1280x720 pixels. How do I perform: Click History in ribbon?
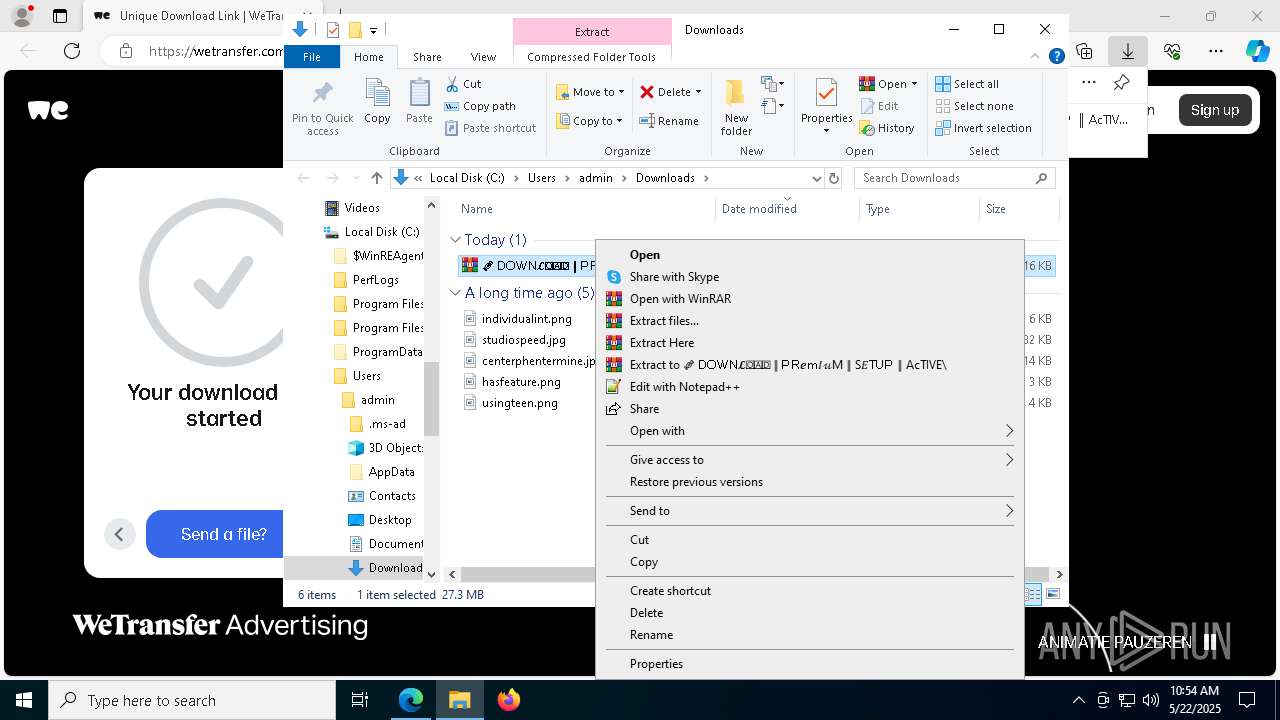click(x=887, y=128)
